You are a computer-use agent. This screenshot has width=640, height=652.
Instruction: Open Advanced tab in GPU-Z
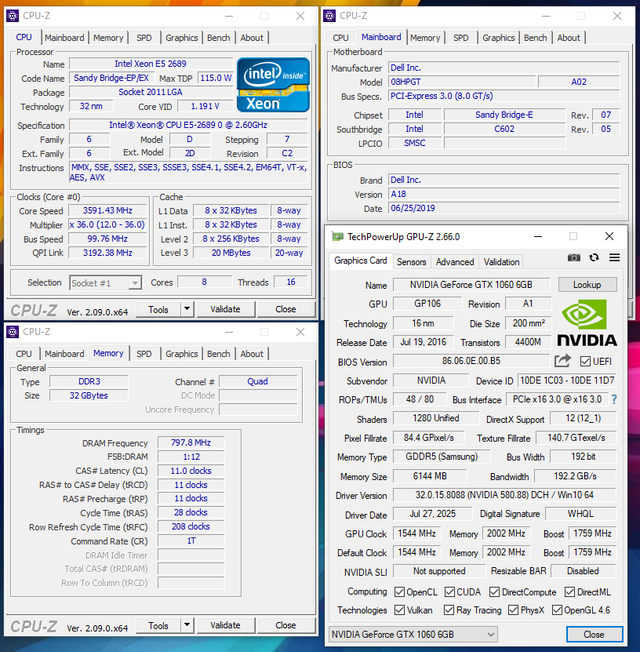455,262
